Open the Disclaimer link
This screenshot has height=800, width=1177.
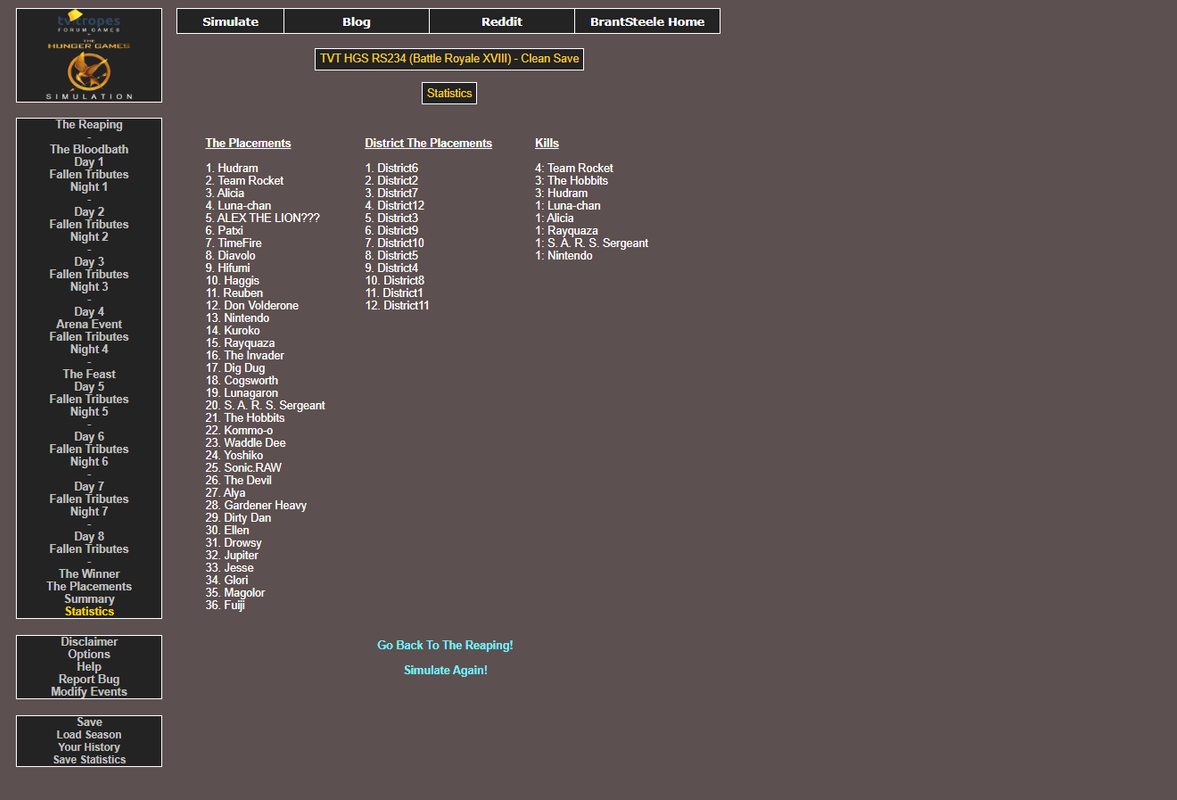click(x=89, y=642)
